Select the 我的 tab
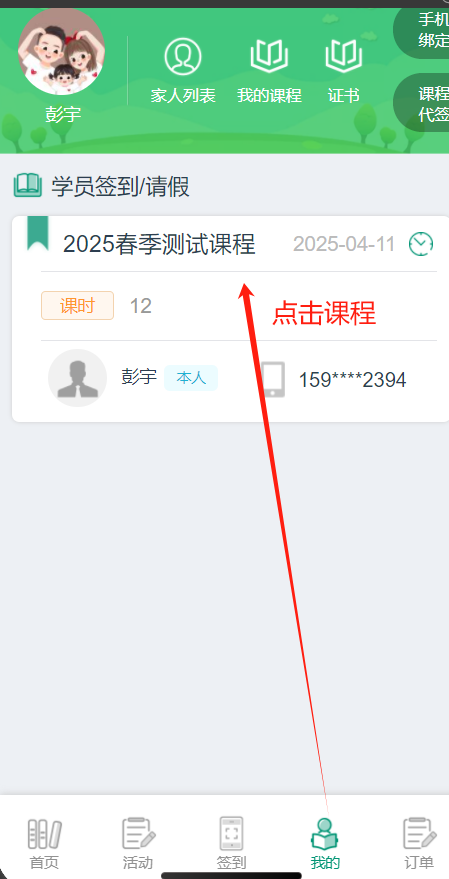The image size is (449, 879). pyautogui.click(x=325, y=843)
